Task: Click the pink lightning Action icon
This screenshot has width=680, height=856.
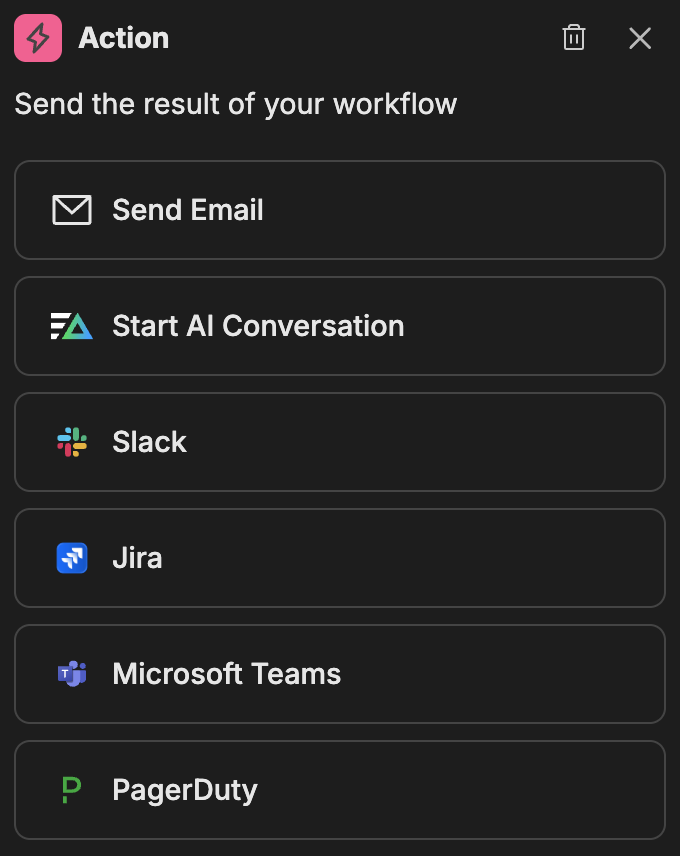Action: (x=38, y=38)
